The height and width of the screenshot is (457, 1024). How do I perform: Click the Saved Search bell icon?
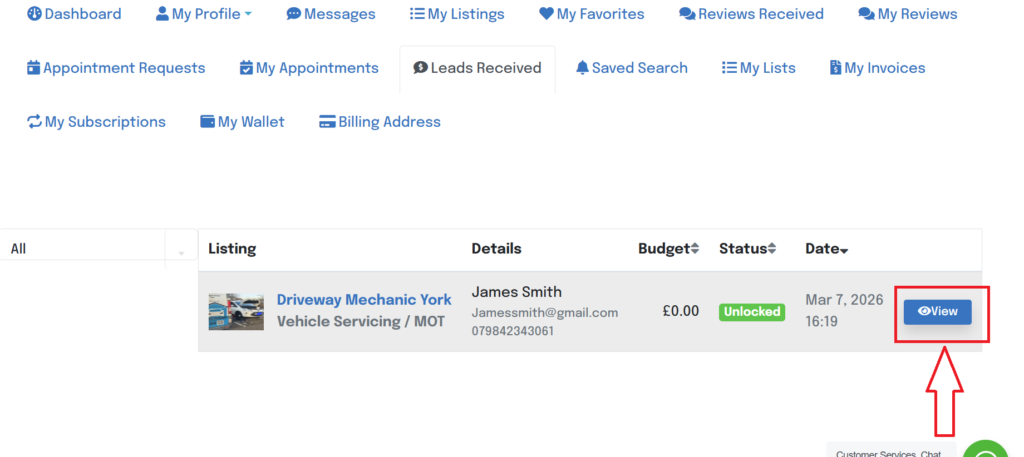click(x=582, y=68)
